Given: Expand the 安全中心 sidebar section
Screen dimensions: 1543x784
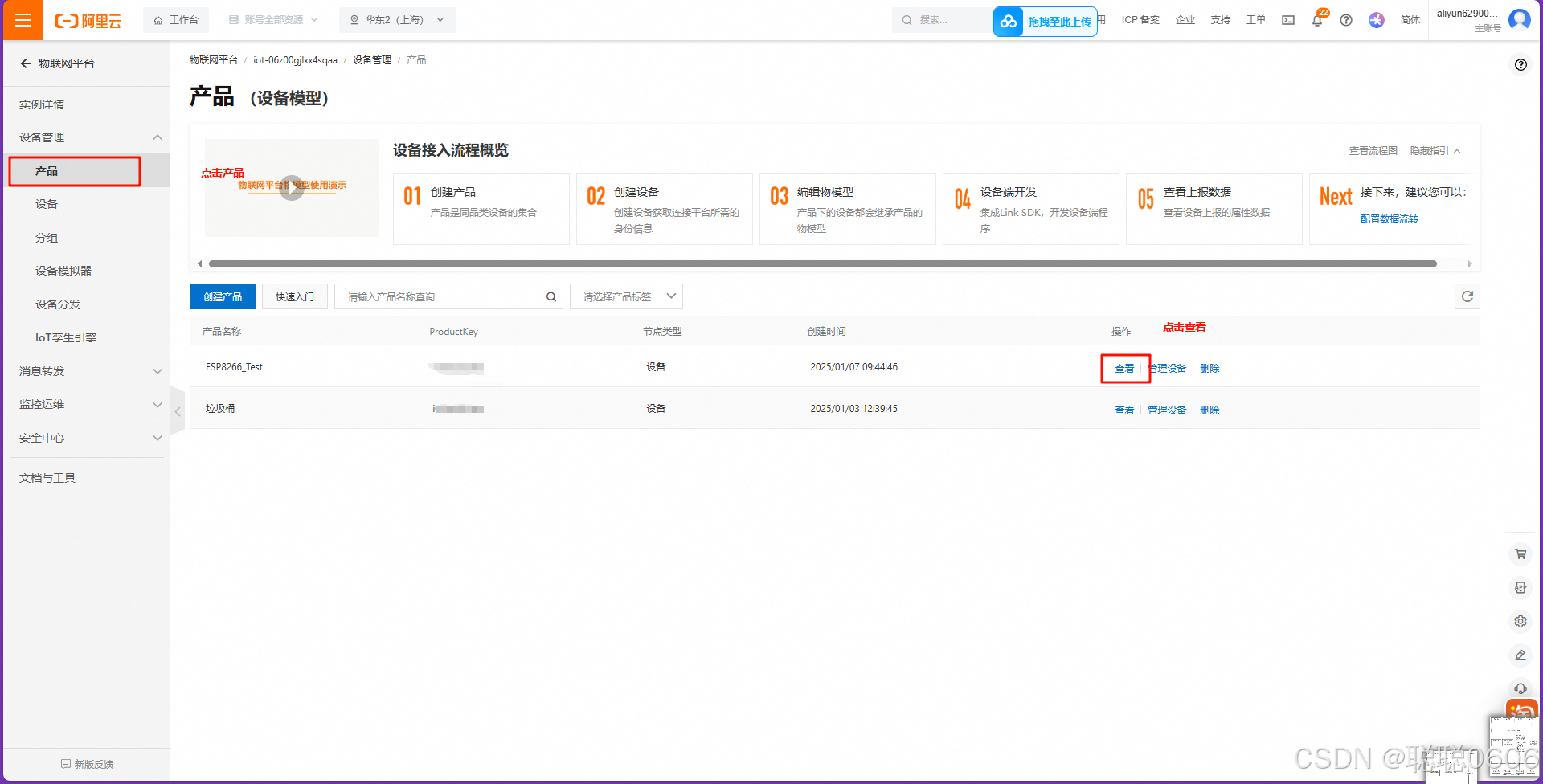Looking at the screenshot, I should (x=87, y=438).
